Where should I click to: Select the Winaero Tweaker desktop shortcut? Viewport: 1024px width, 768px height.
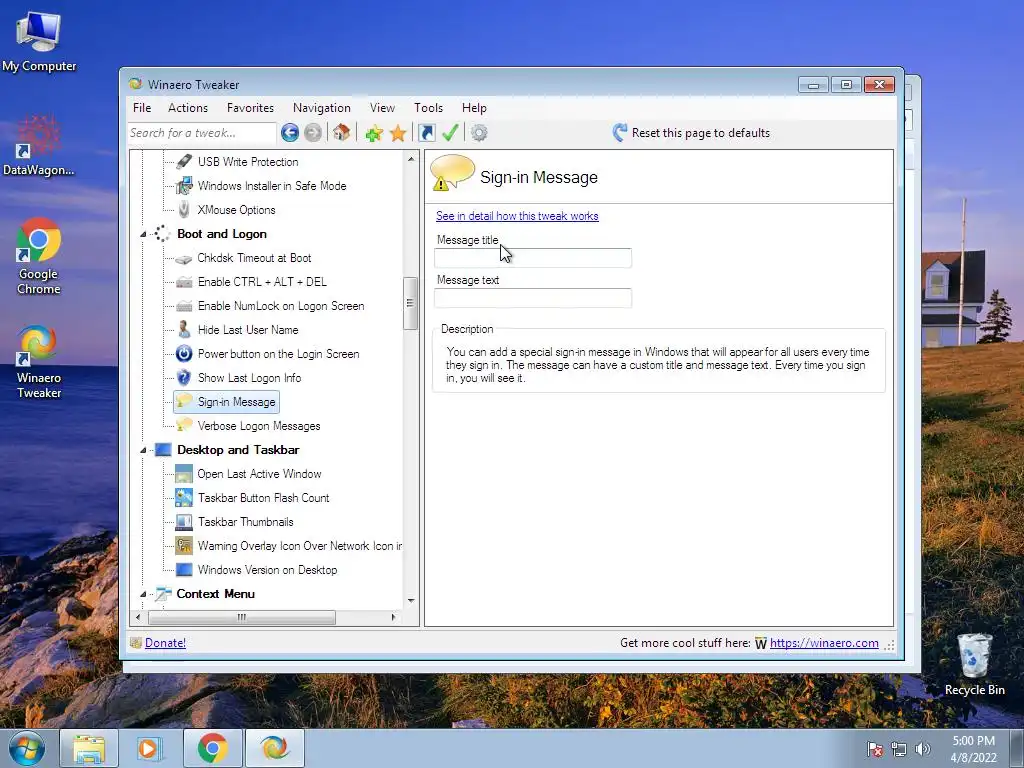pyautogui.click(x=39, y=361)
